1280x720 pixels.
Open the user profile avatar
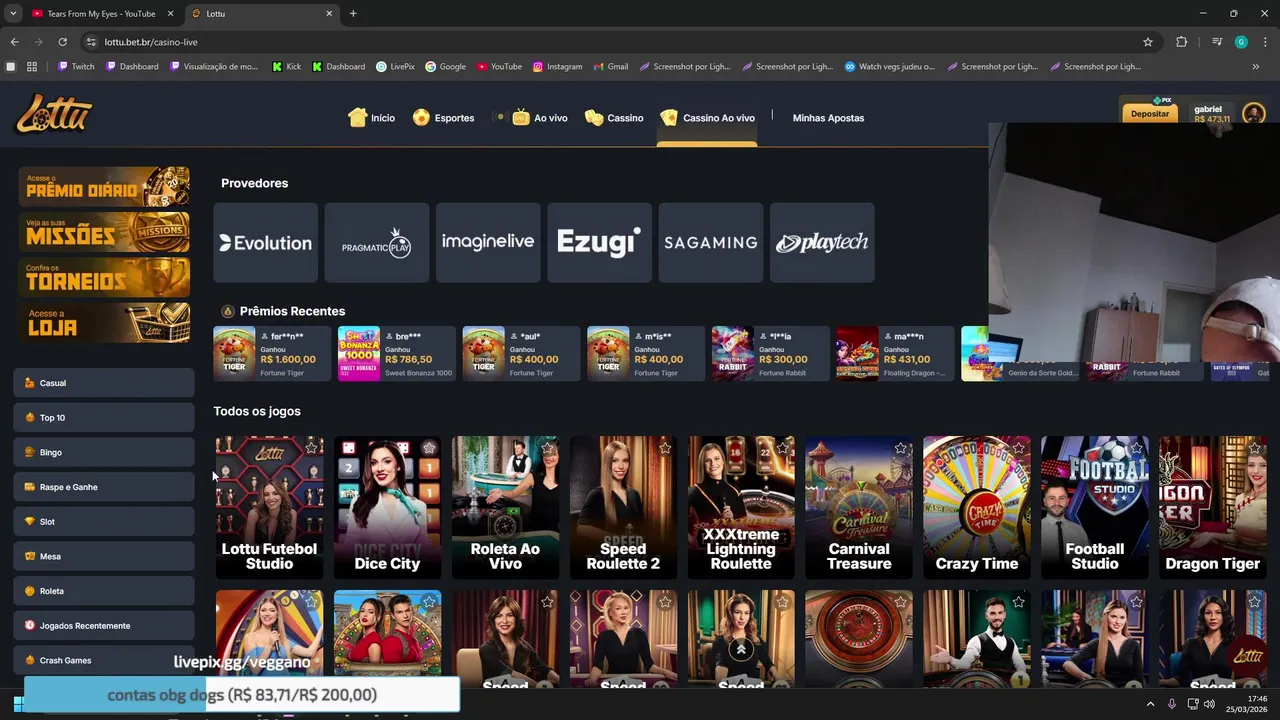pos(1253,114)
